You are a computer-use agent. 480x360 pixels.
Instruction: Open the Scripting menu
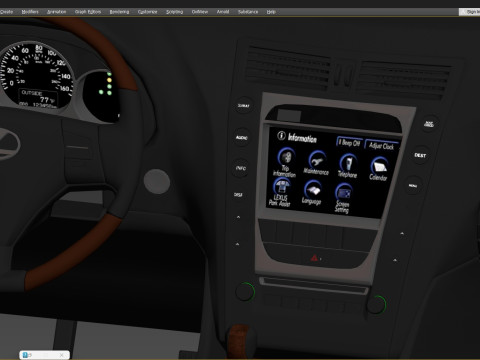click(175, 12)
